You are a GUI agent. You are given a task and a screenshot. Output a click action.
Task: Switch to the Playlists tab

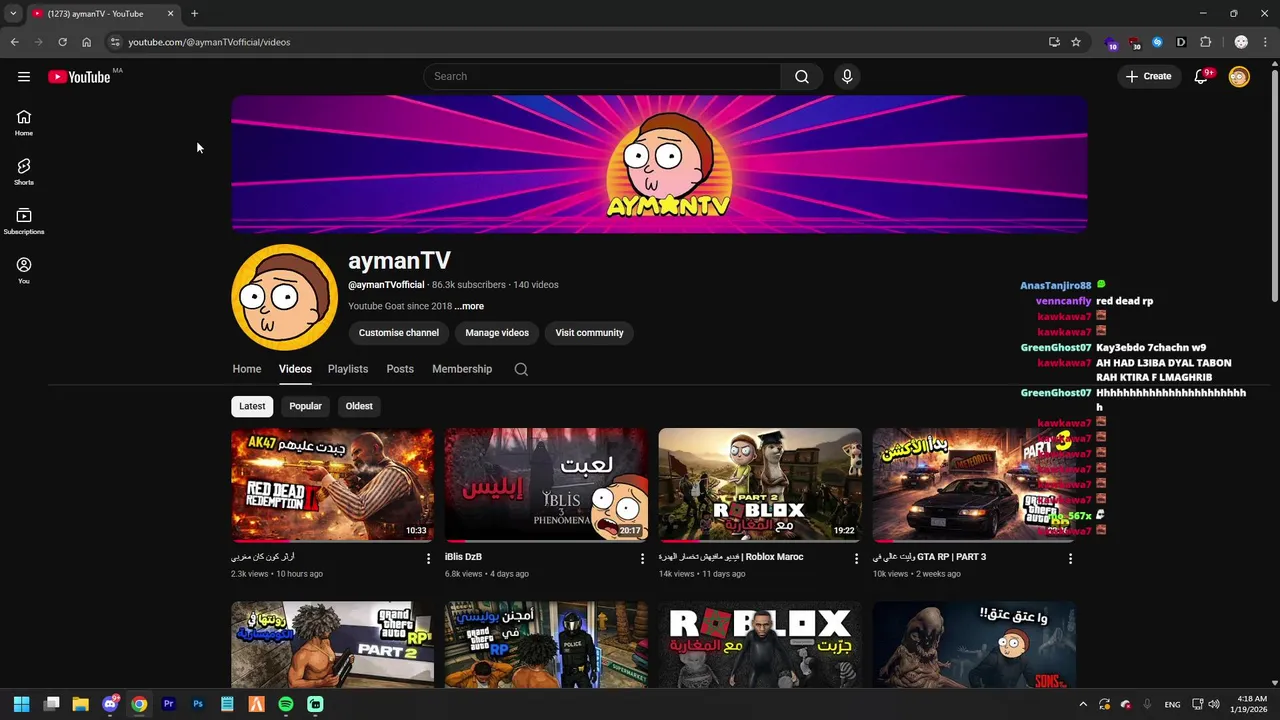coord(348,369)
